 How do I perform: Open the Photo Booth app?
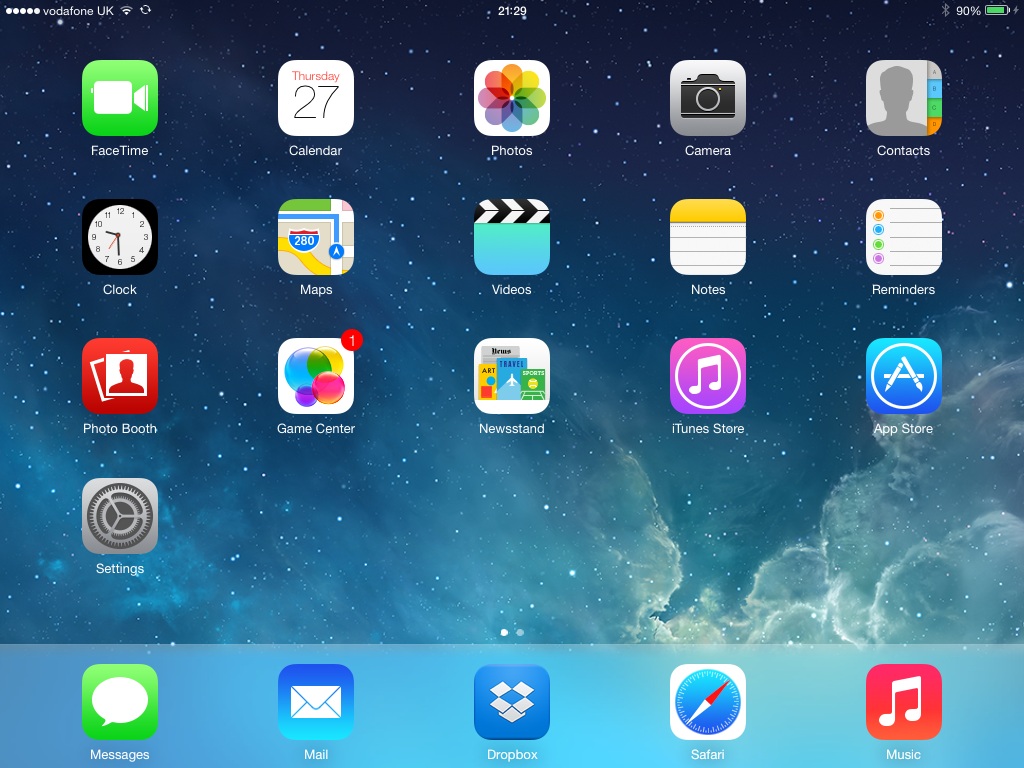(x=120, y=376)
